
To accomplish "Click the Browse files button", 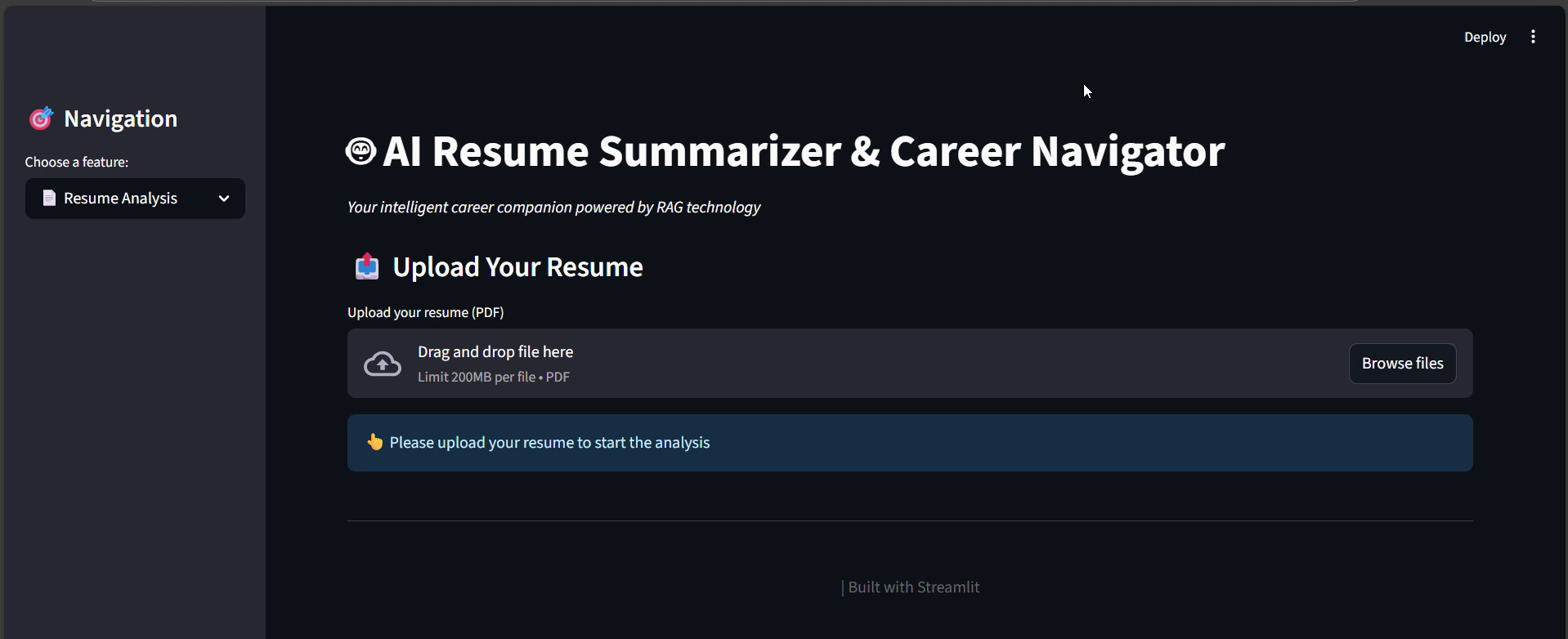I will [x=1402, y=364].
